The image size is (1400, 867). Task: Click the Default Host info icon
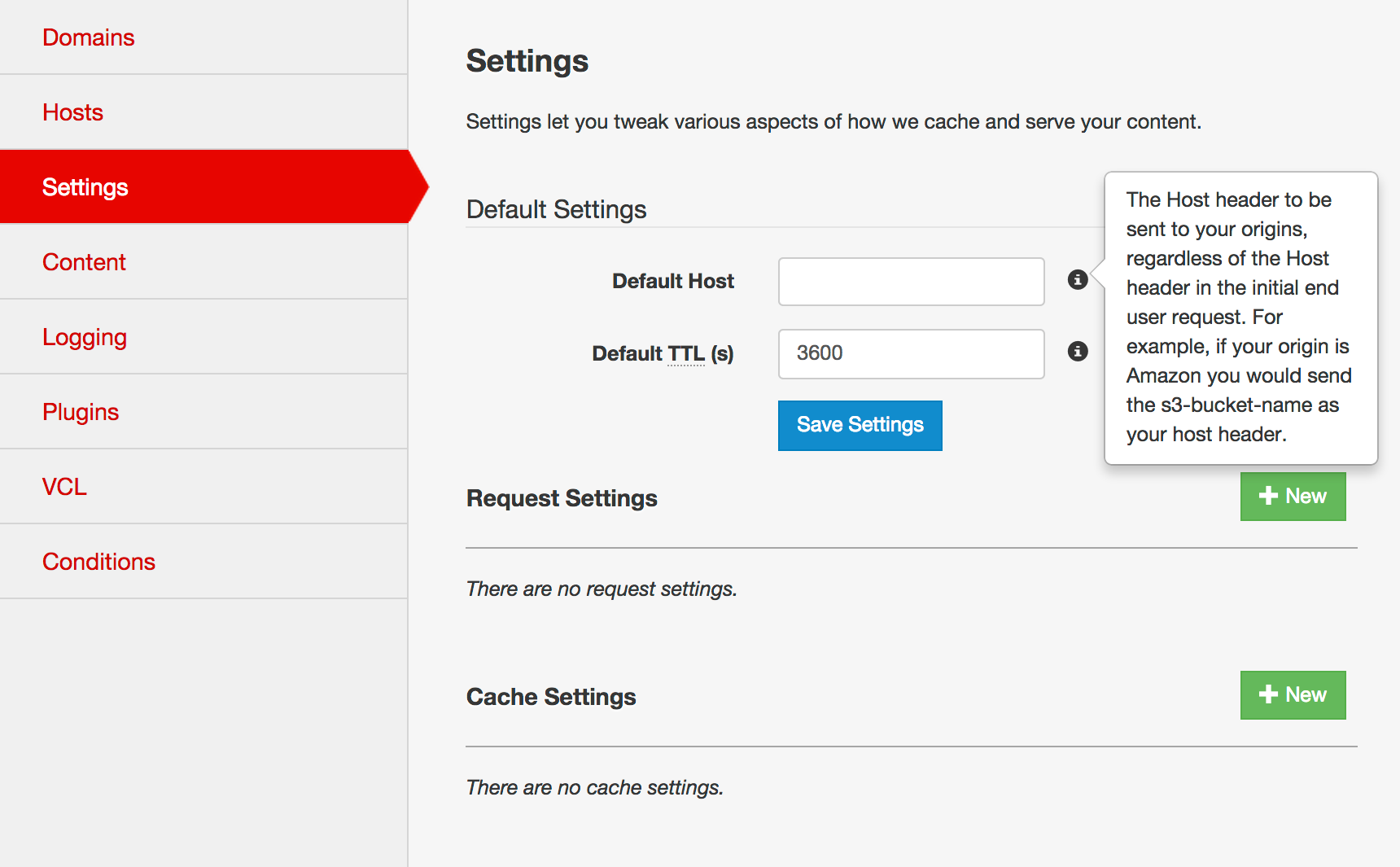tap(1078, 279)
